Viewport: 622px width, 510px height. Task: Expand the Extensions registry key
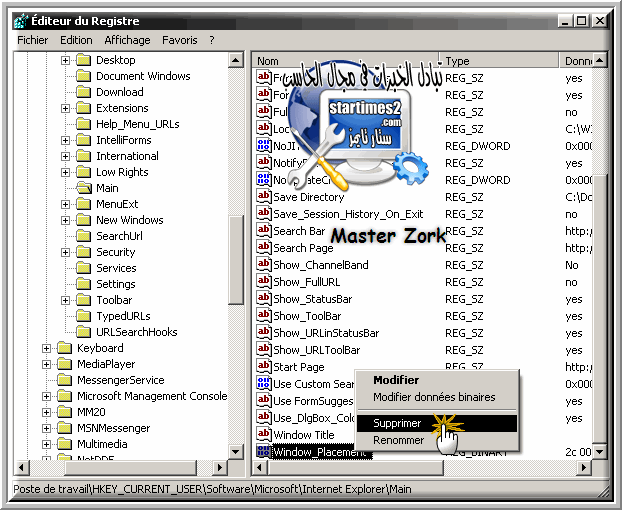[x=65, y=108]
